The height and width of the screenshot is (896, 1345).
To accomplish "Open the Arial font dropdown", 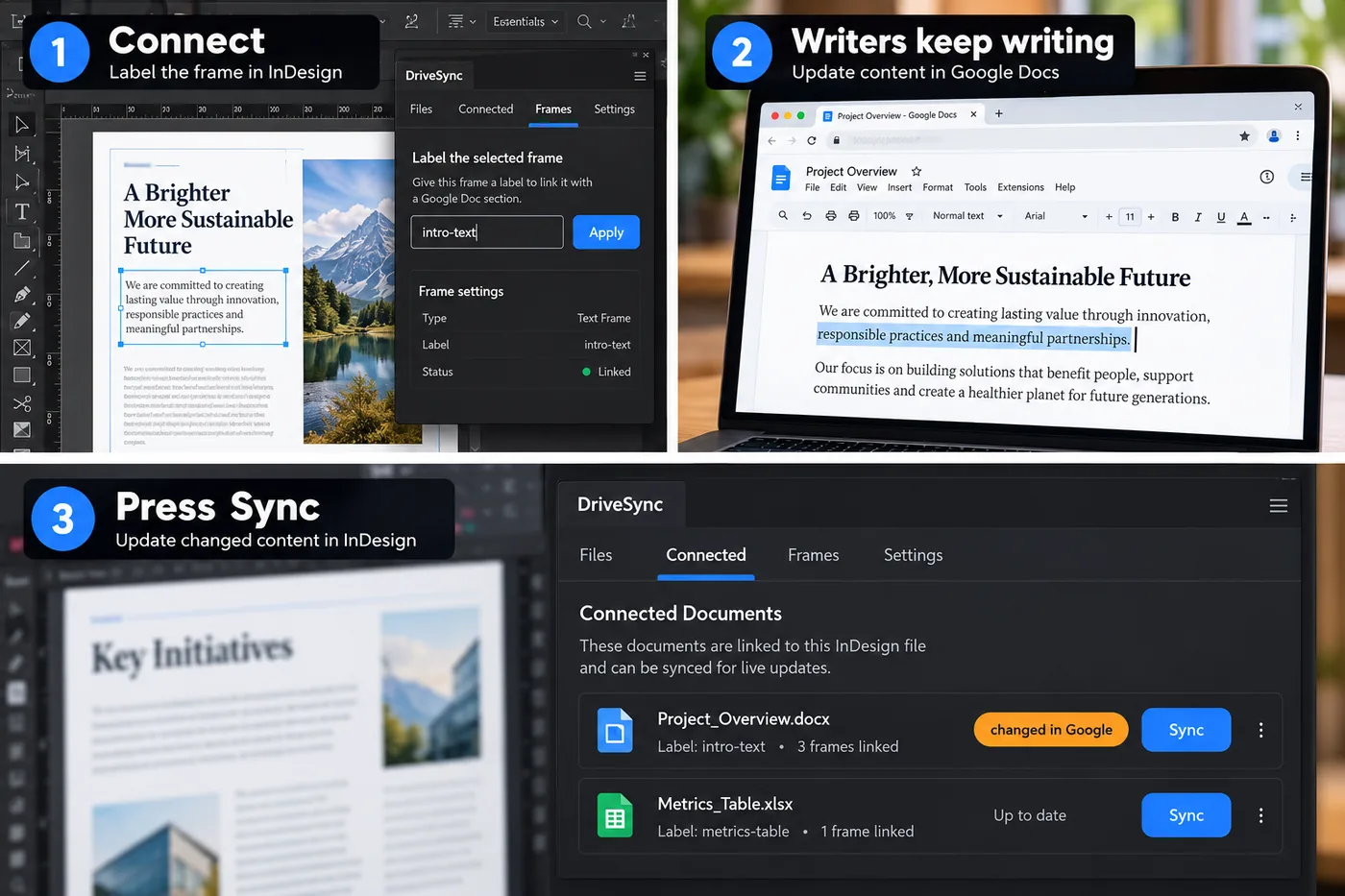I will tap(1056, 216).
